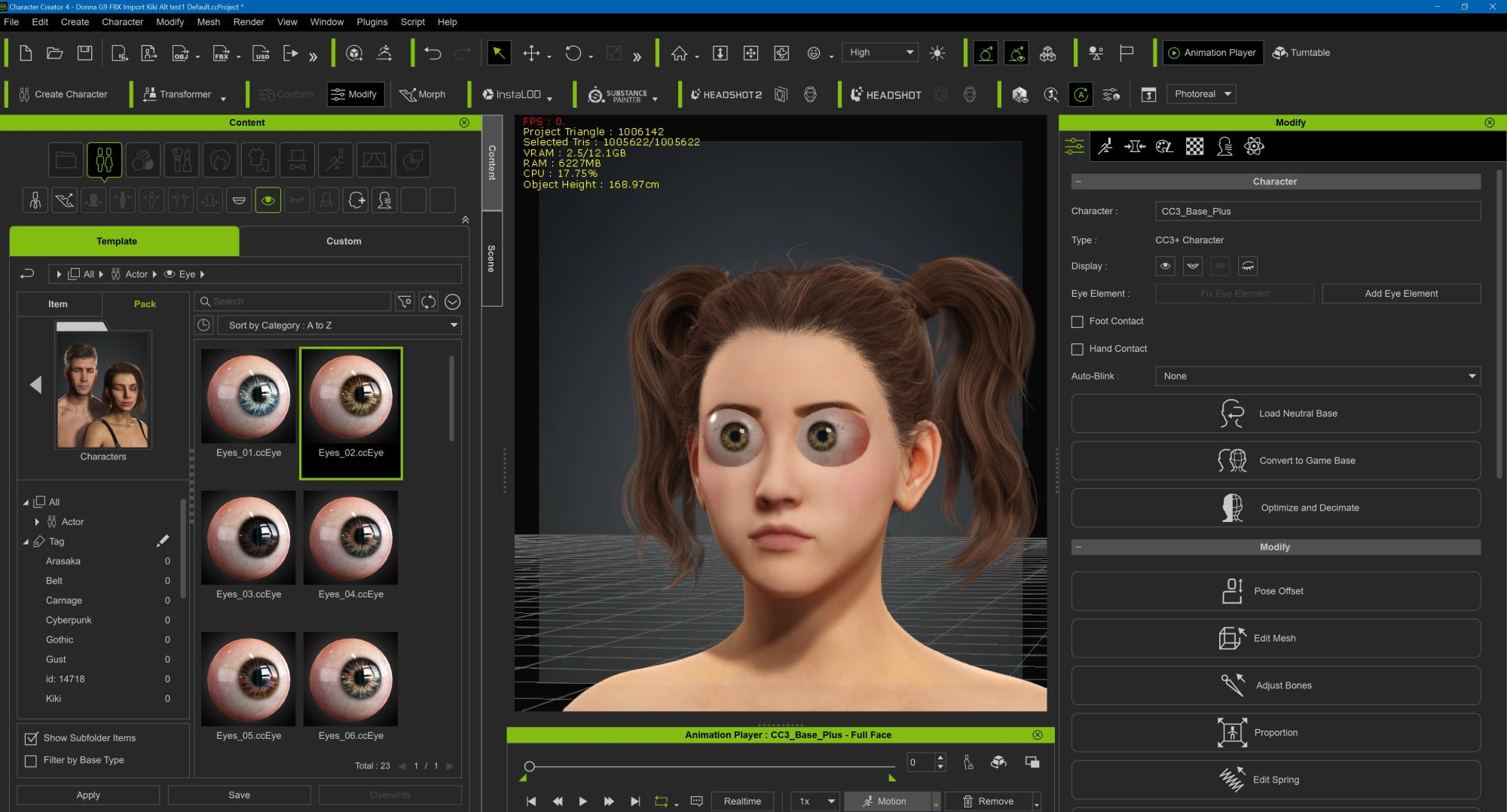1507x812 pixels.
Task: Click the content list vertical scrollbar
Action: click(x=451, y=398)
